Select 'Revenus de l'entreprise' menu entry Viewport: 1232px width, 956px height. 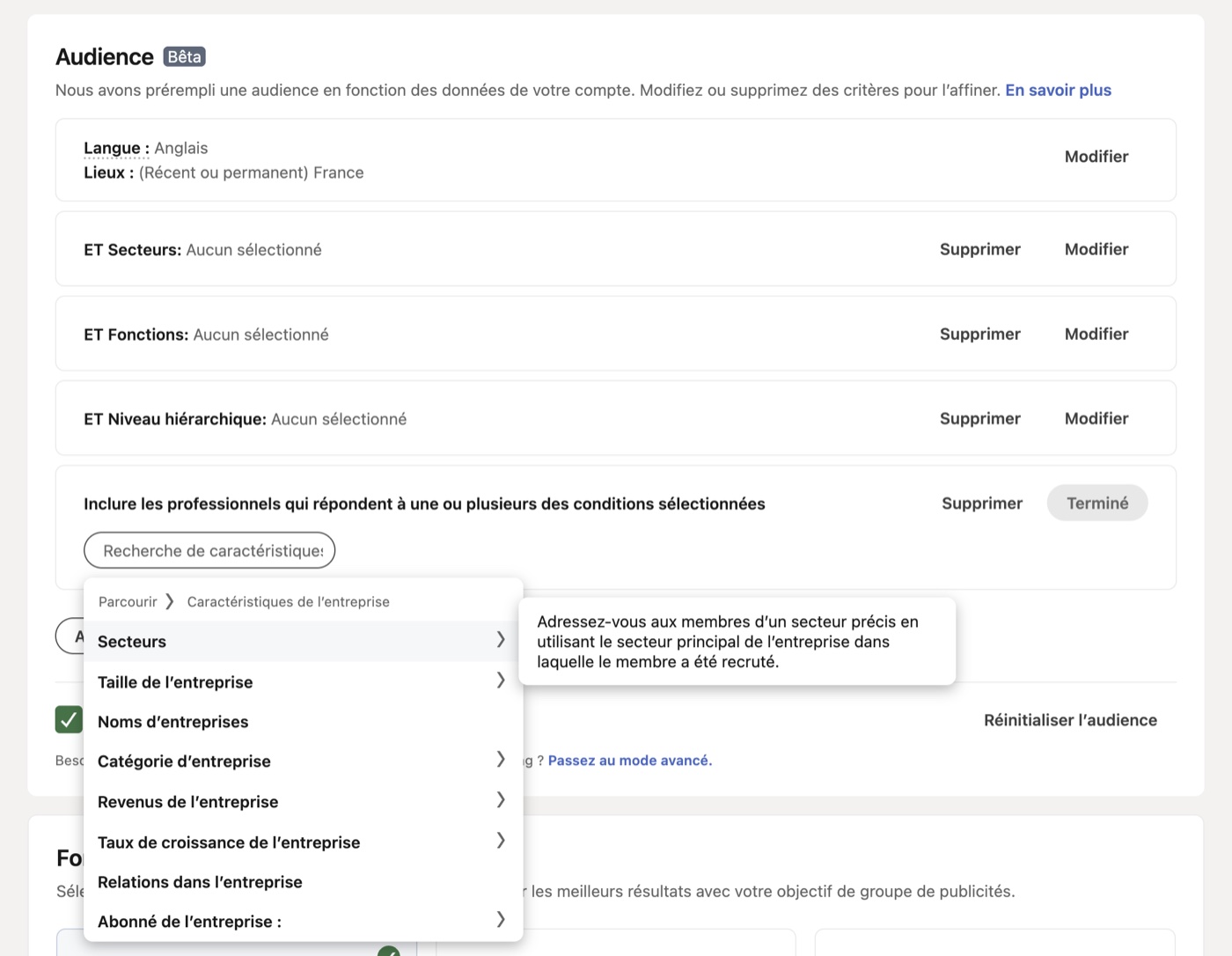(303, 801)
